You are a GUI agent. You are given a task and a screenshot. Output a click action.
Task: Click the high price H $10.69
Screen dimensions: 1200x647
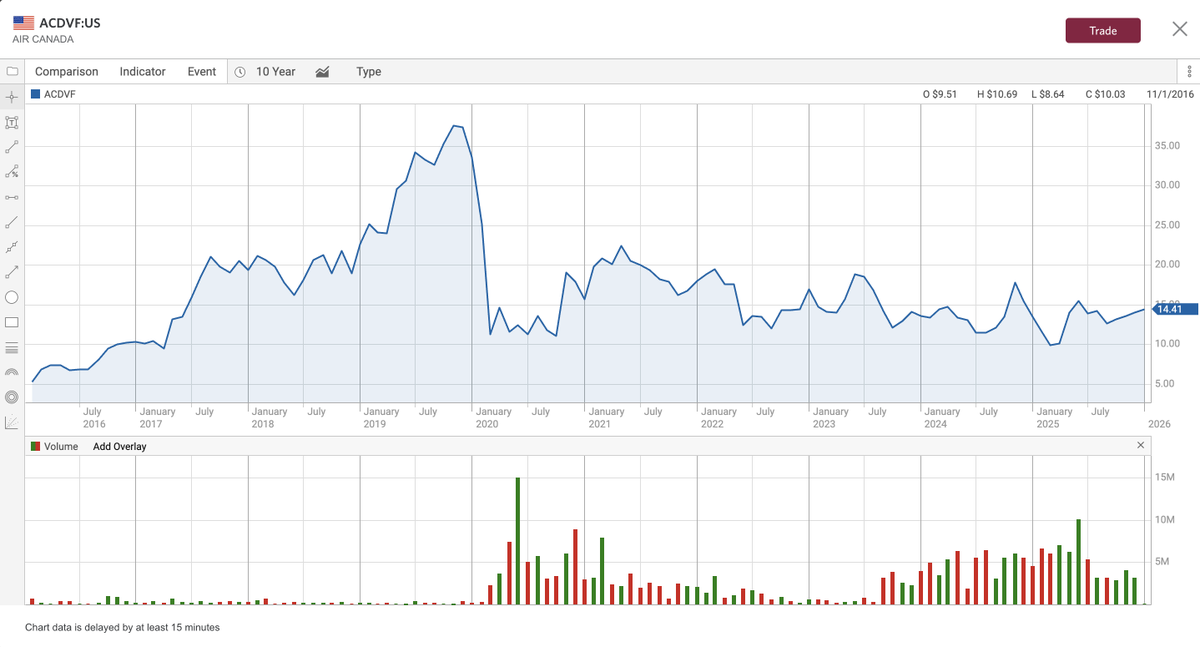(997, 94)
